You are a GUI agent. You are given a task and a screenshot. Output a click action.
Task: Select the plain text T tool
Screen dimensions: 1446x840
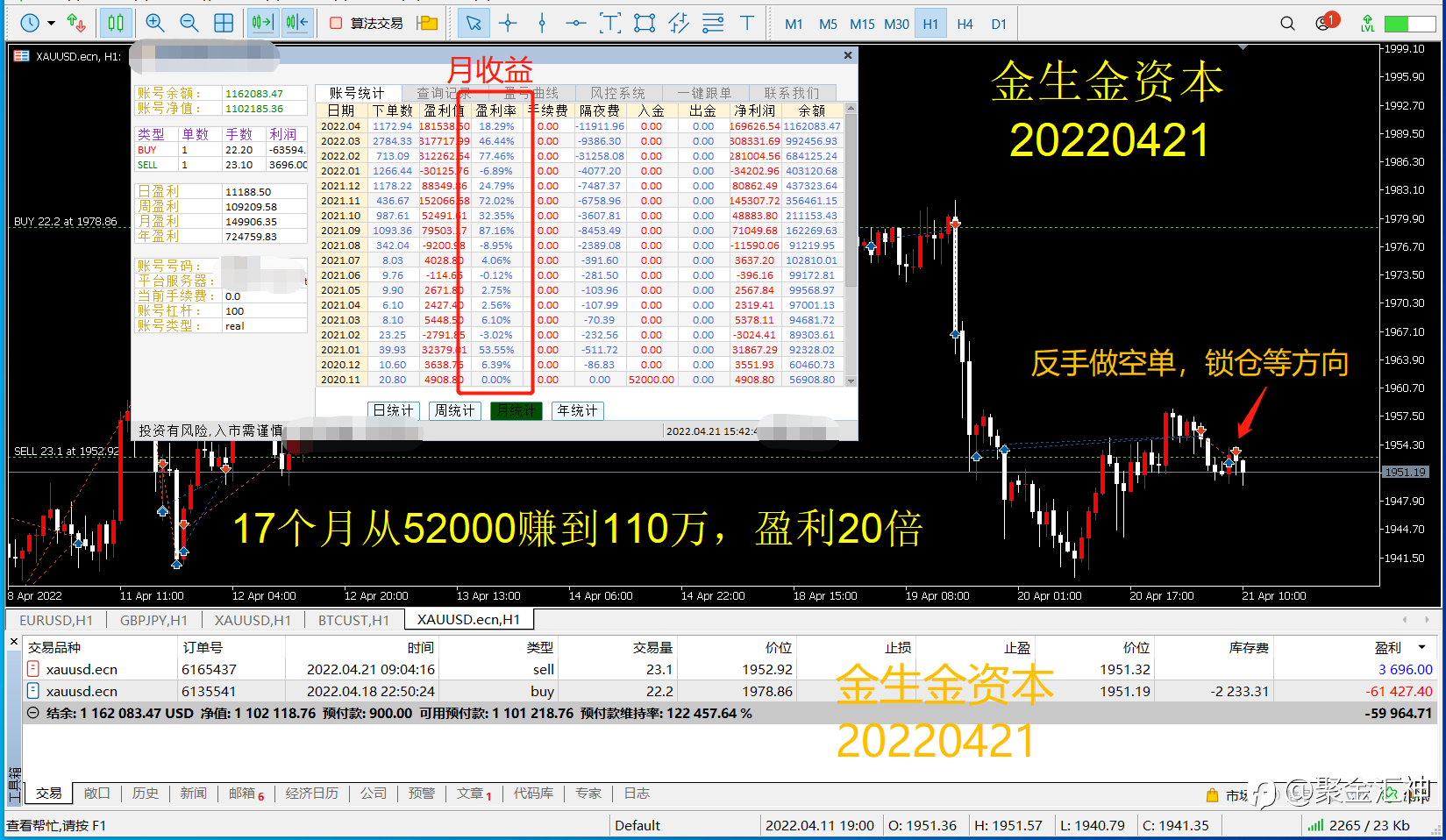pyautogui.click(x=747, y=24)
